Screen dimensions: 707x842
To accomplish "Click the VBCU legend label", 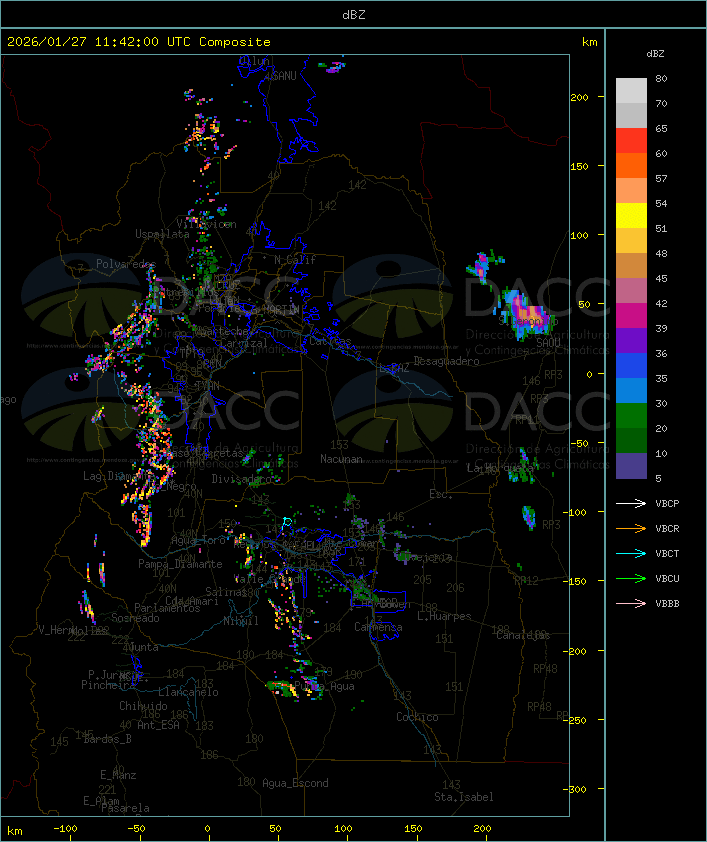I will coord(667,578).
